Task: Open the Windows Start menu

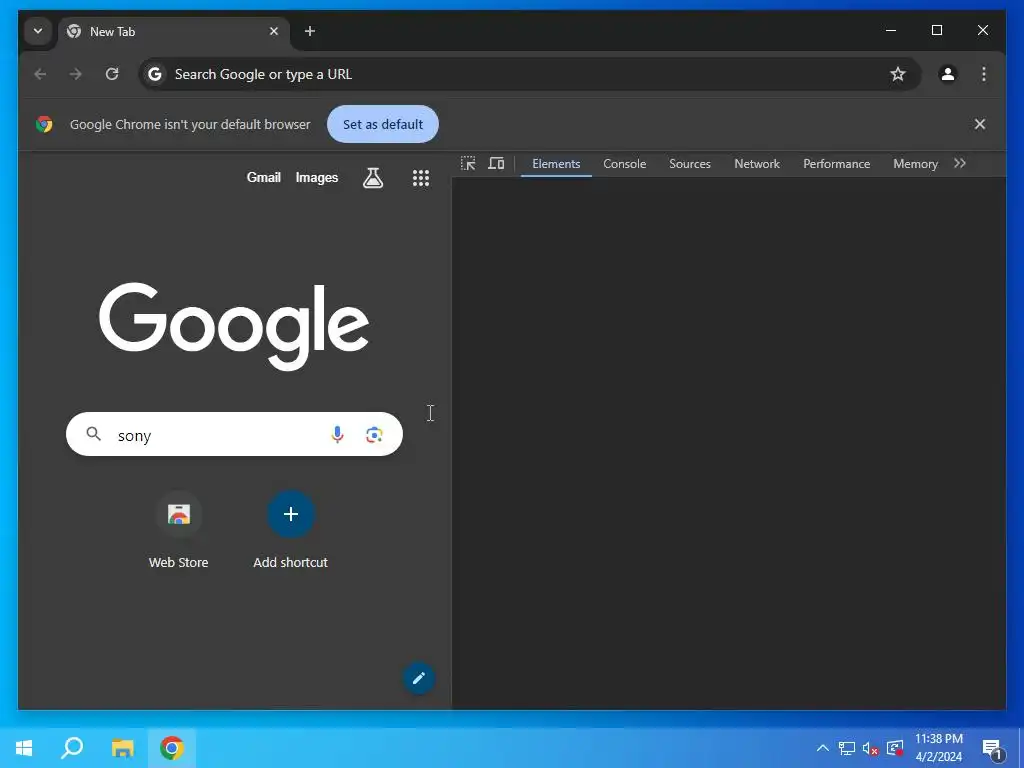Action: pyautogui.click(x=24, y=748)
